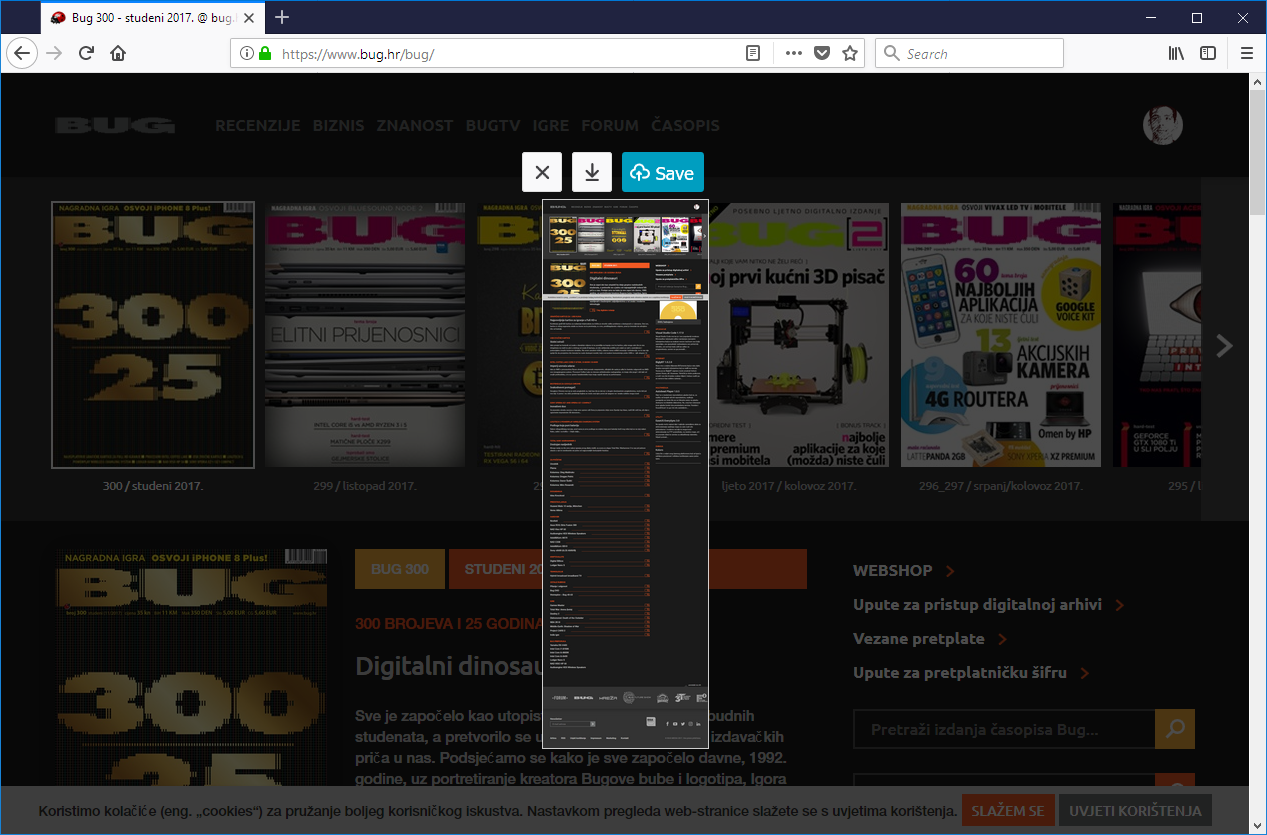Open the BUG logo home link
The image size is (1267, 835).
(x=115, y=126)
